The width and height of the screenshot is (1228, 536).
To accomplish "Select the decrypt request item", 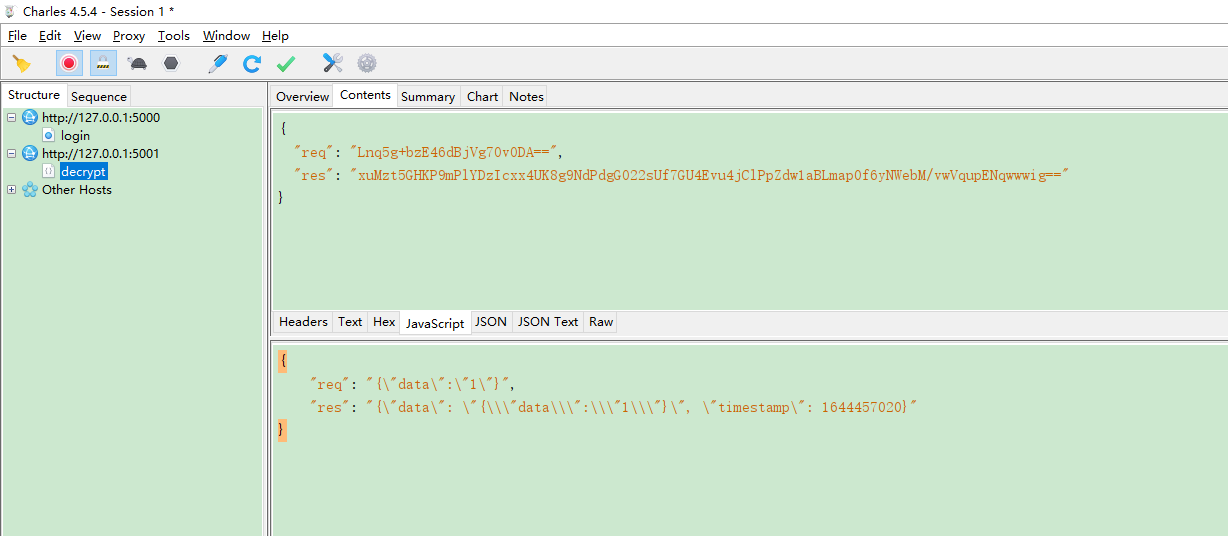I will (83, 172).
